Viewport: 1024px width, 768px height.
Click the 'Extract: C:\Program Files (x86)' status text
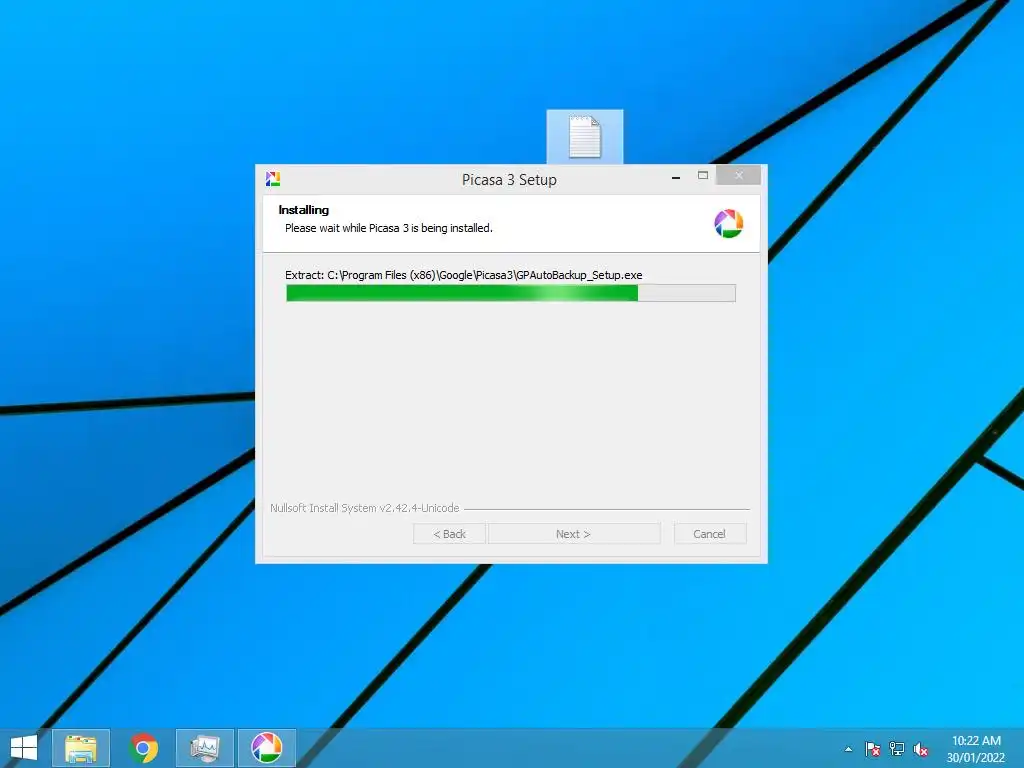pyautogui.click(x=464, y=275)
